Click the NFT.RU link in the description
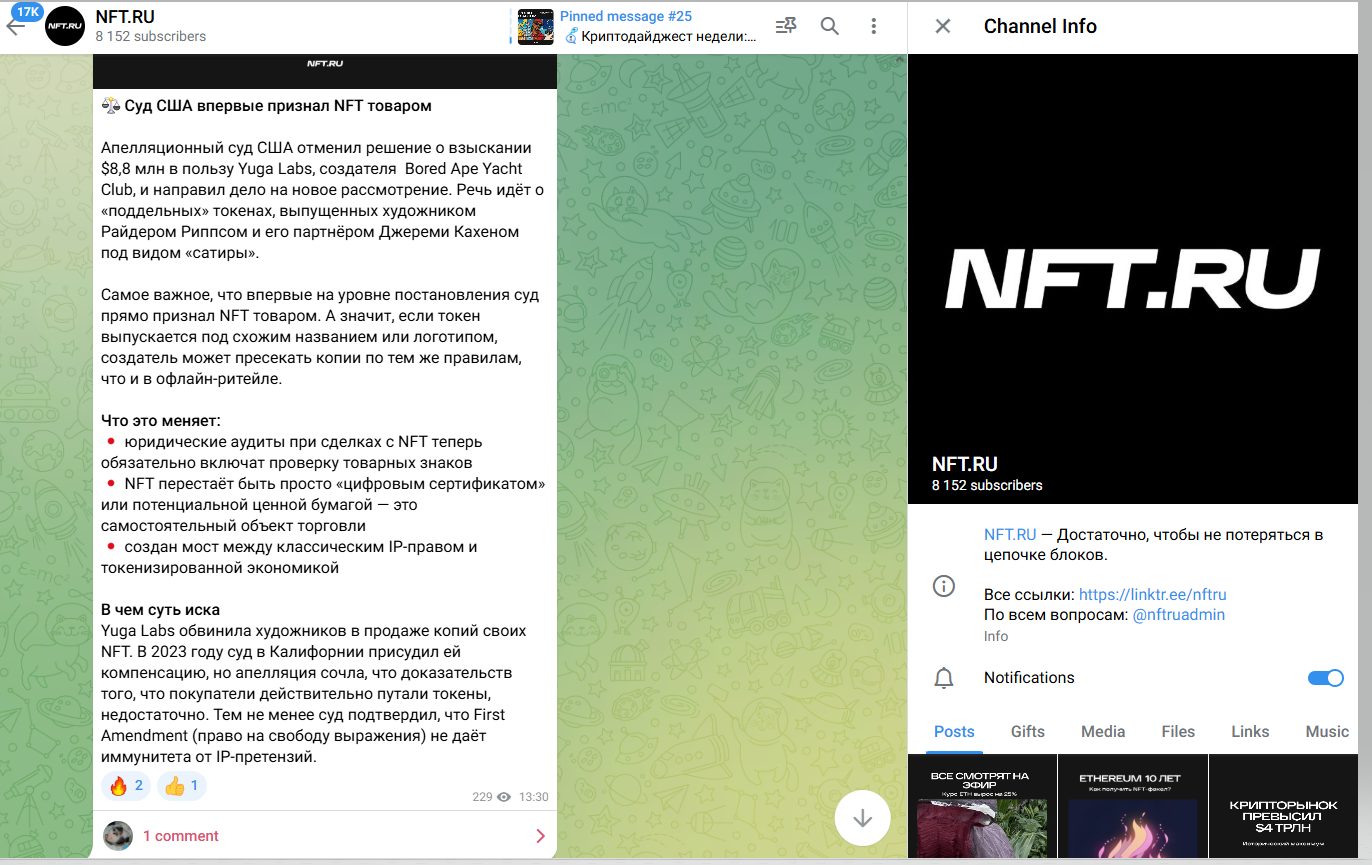The width and height of the screenshot is (1372, 865). [1010, 535]
